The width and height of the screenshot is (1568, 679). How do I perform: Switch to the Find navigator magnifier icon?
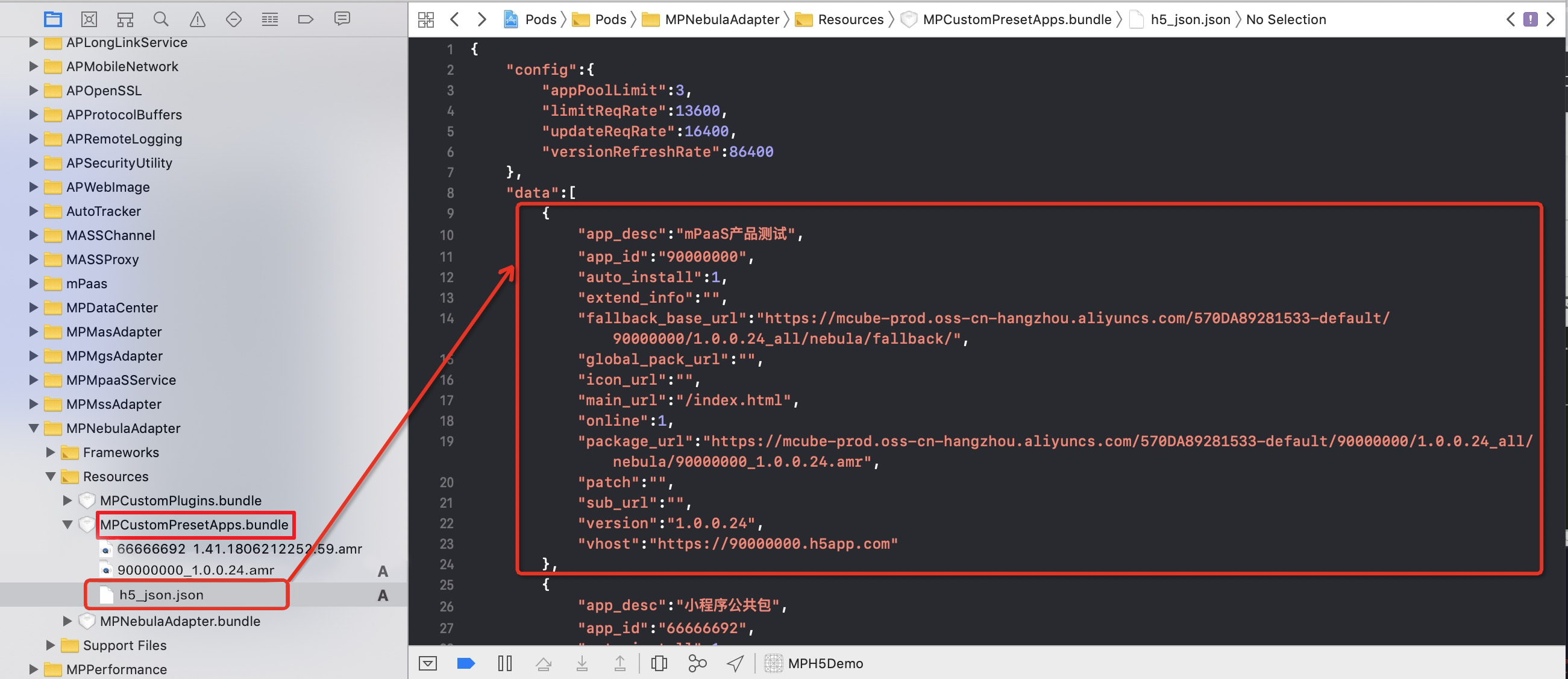pos(161,19)
